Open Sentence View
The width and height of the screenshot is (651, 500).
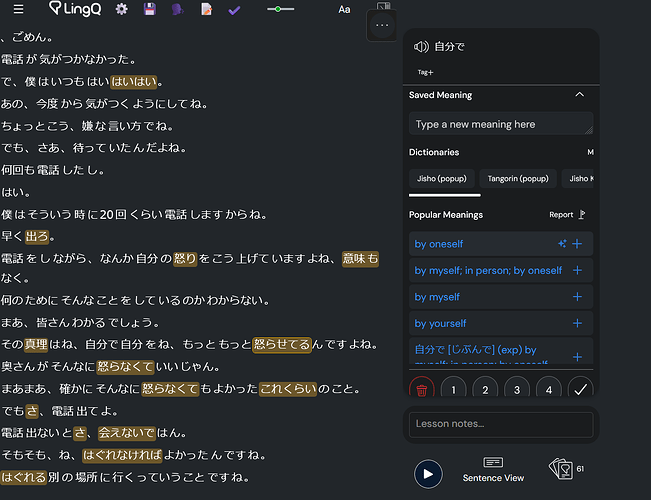[493, 470]
